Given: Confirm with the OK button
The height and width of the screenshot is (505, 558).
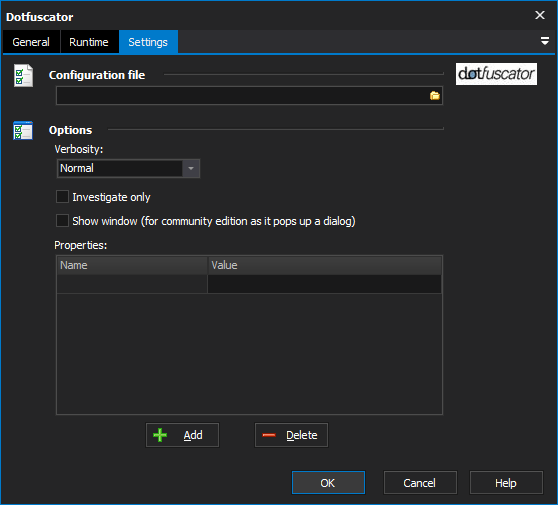Looking at the screenshot, I should (x=328, y=483).
